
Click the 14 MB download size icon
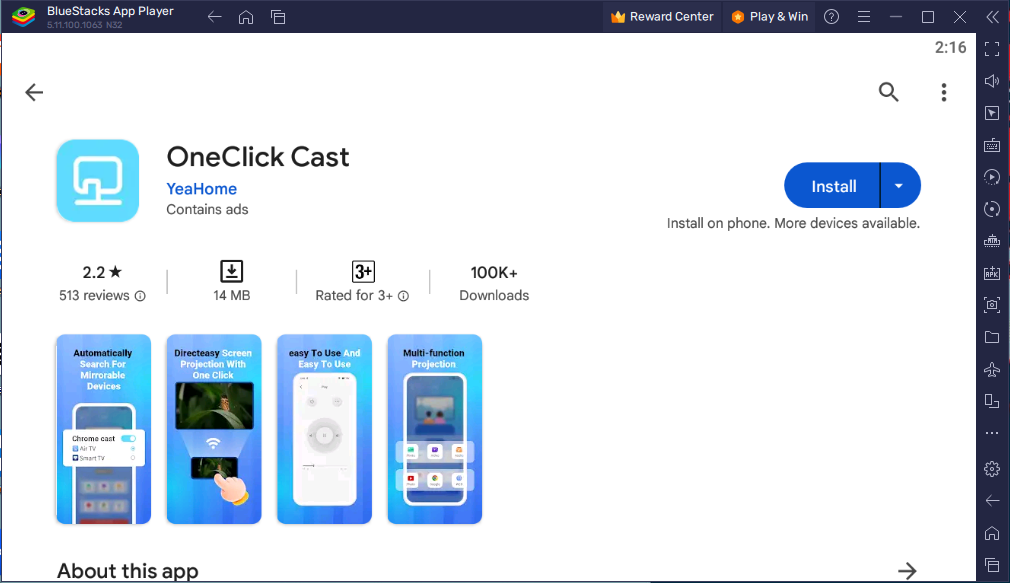coord(232,272)
